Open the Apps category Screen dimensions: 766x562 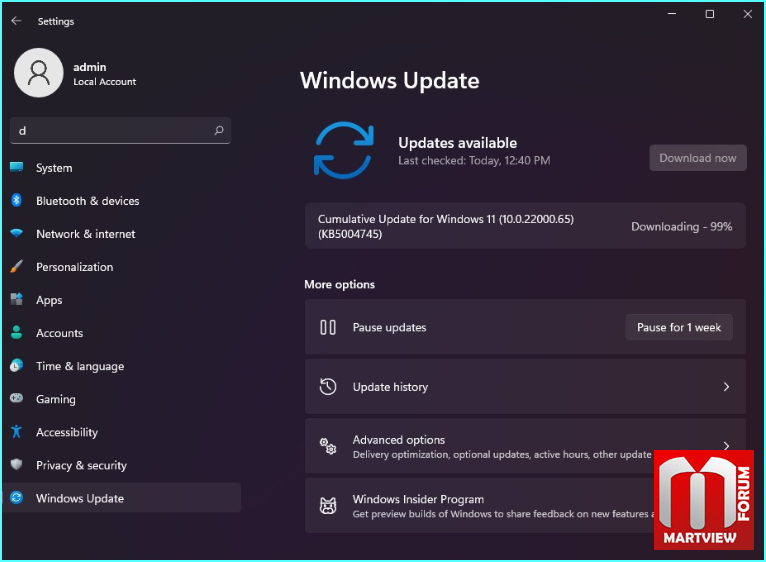(122, 300)
